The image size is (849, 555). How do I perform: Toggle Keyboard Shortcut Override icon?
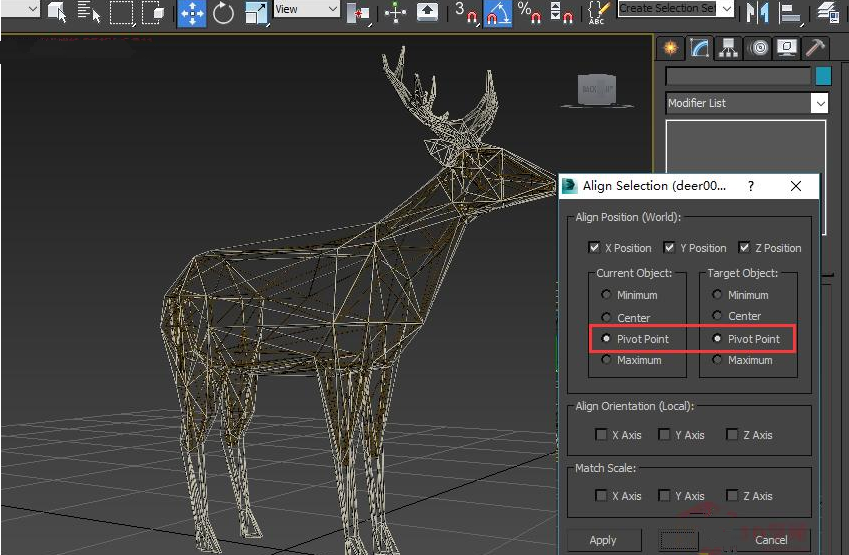[427, 11]
